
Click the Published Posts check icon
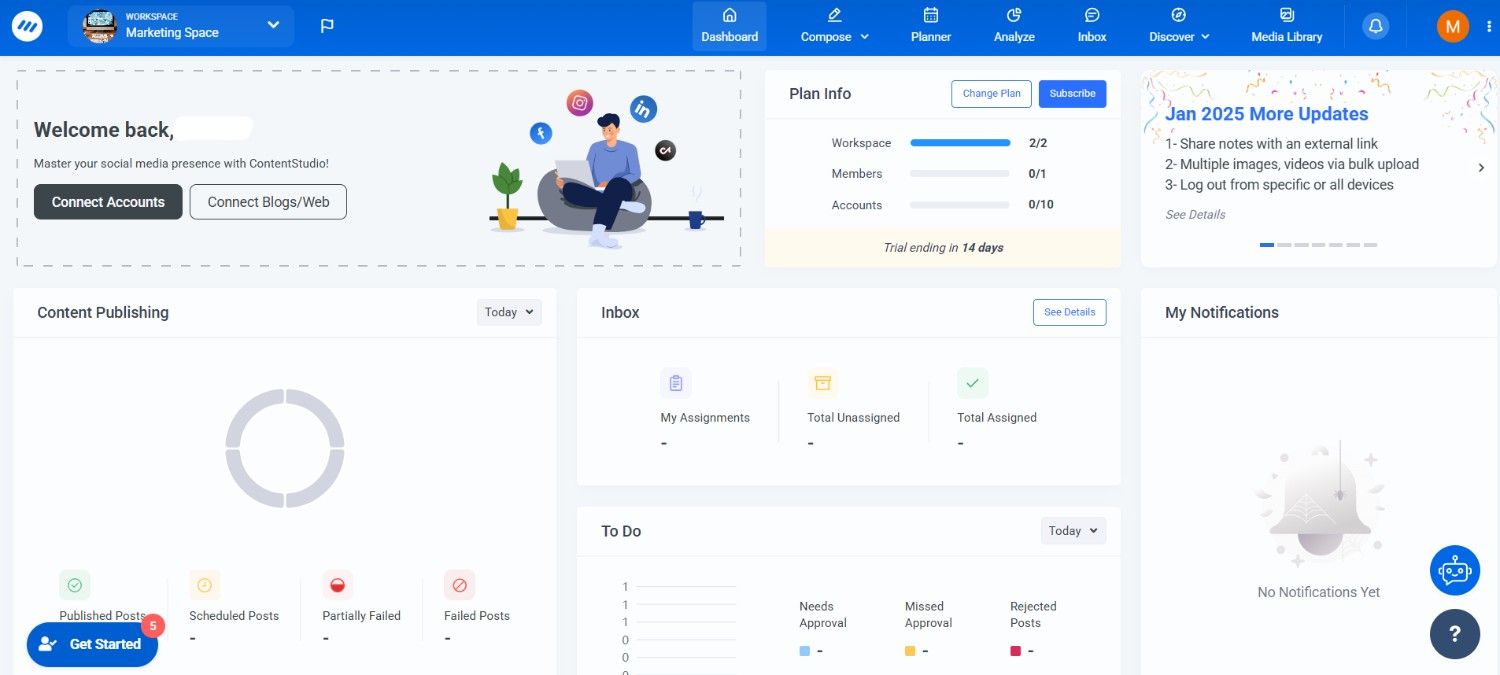[x=75, y=585]
